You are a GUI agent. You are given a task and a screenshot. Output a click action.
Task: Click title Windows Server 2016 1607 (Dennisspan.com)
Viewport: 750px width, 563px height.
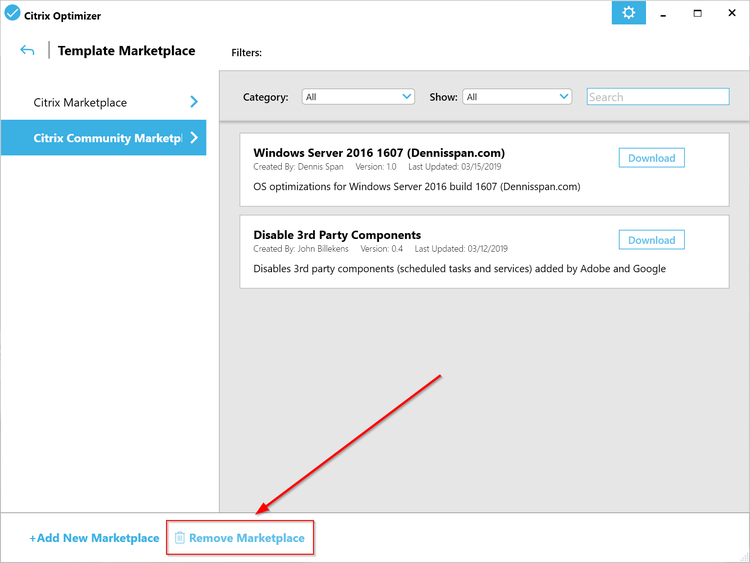pos(379,153)
